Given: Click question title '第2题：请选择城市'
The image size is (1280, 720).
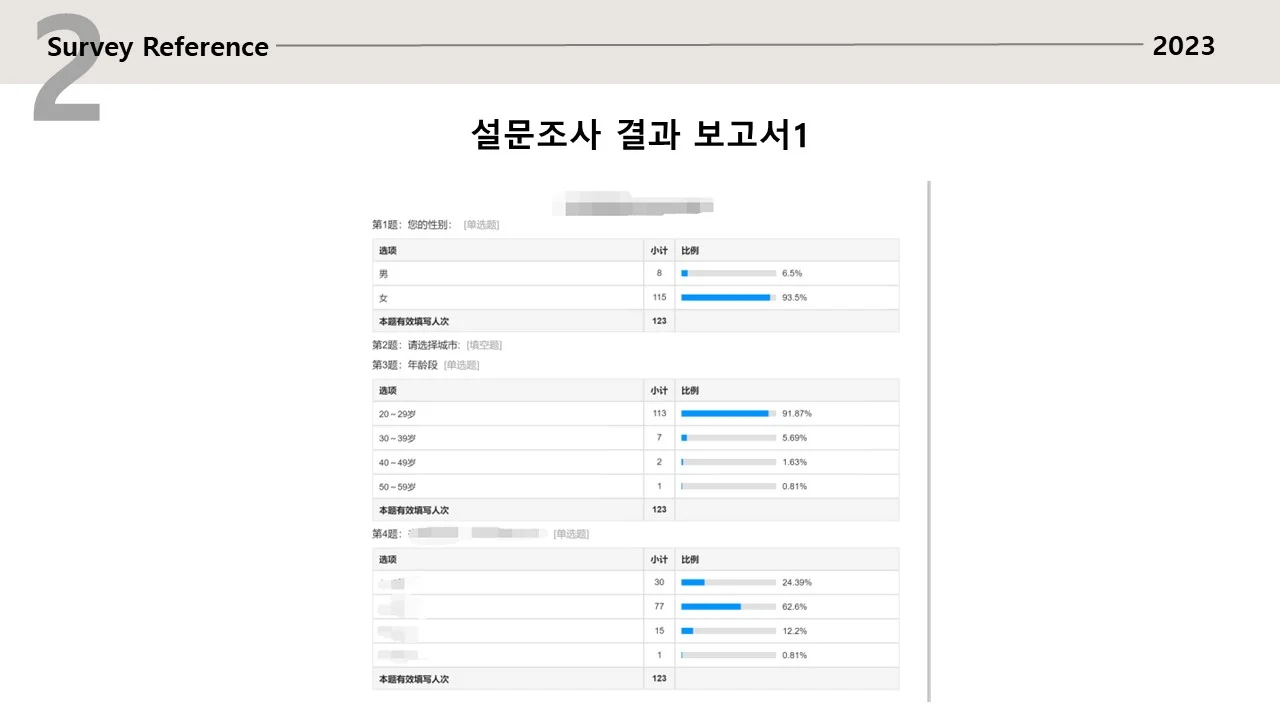Looking at the screenshot, I should pos(415,345).
